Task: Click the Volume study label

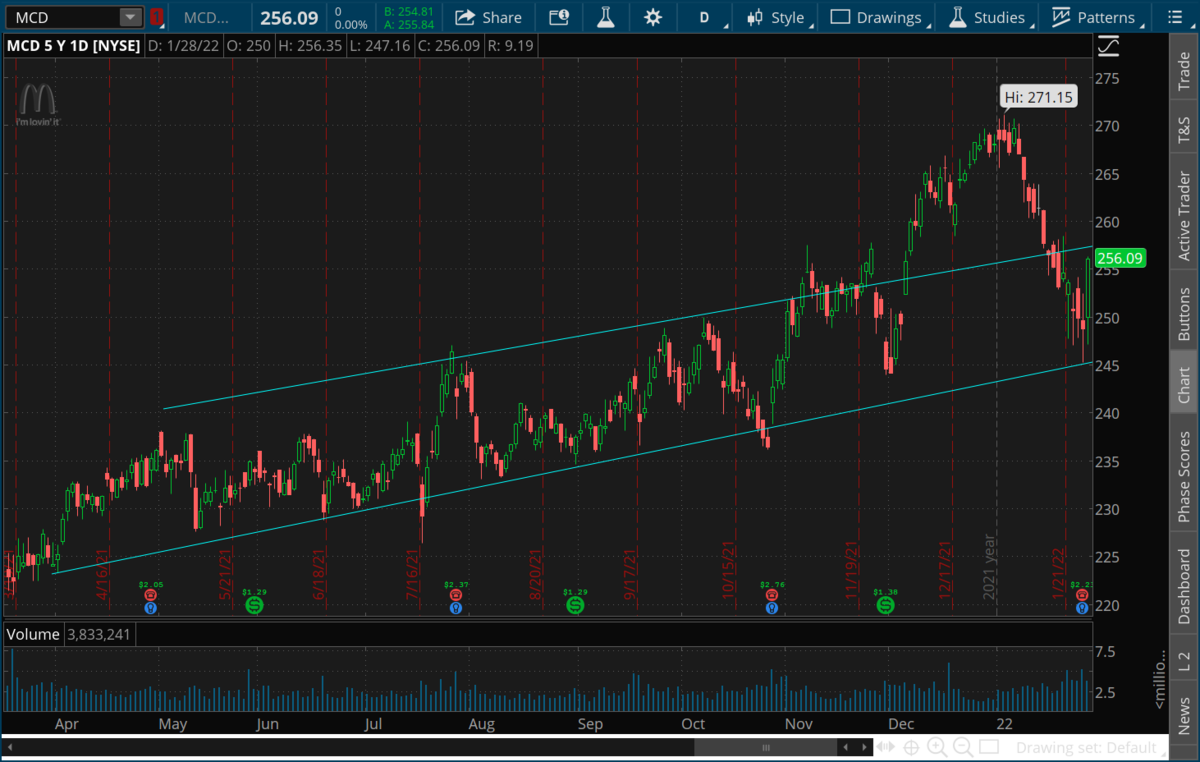Action: 34,634
